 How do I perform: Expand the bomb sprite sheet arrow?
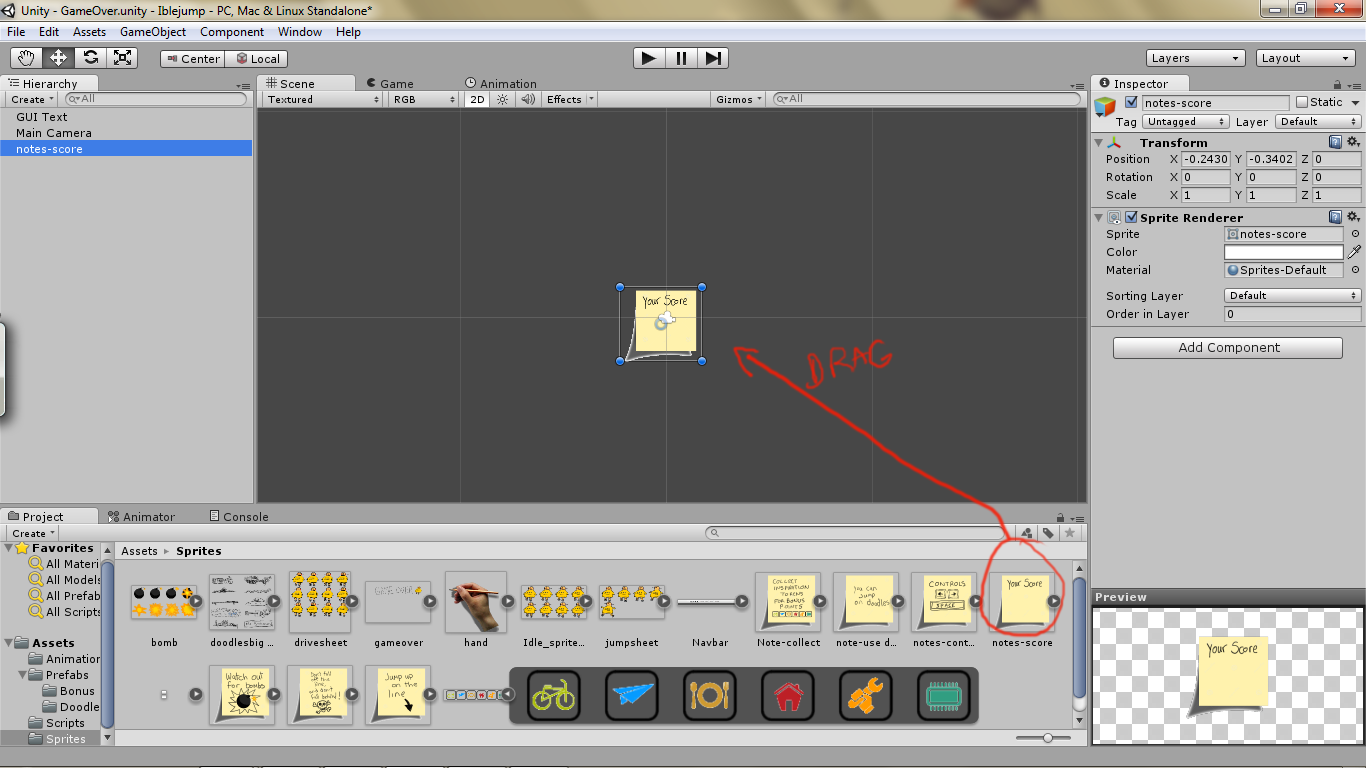[196, 601]
